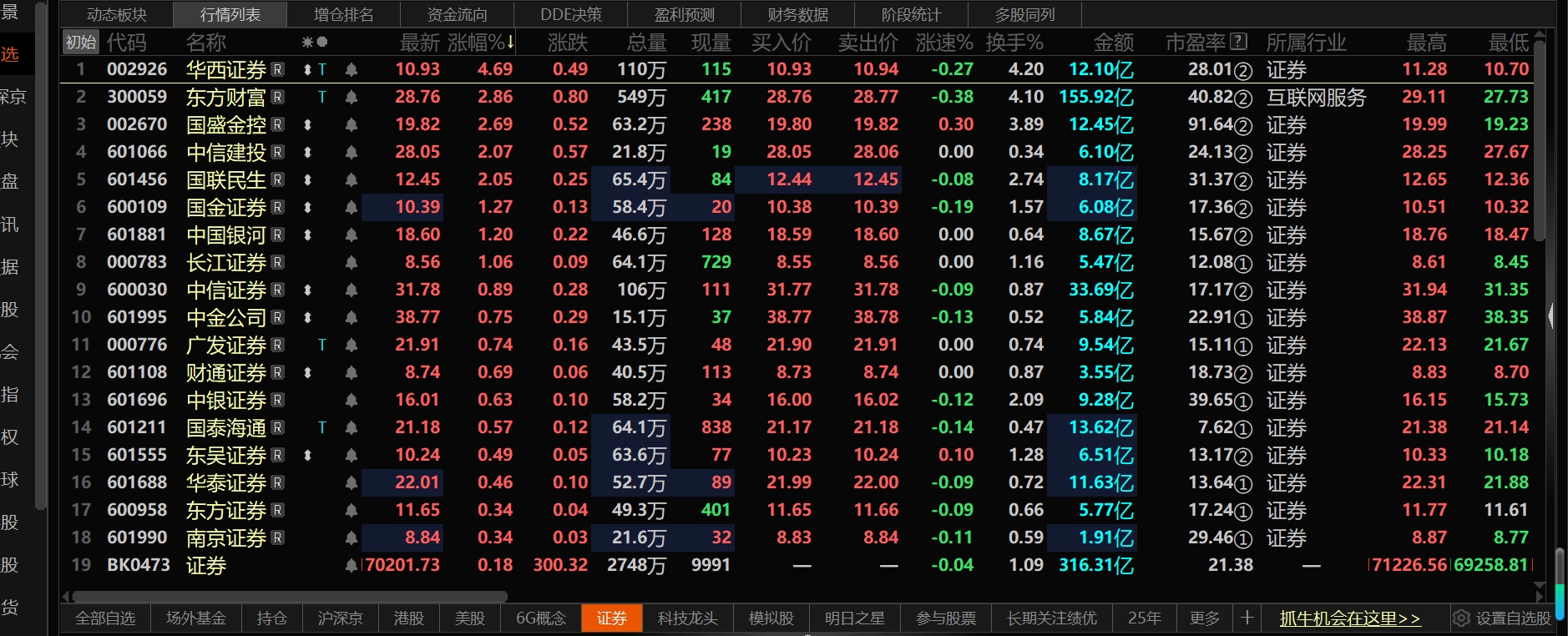1568x636 pixels.
Task: Sort the list by 涨幅% column
Action: [481, 43]
